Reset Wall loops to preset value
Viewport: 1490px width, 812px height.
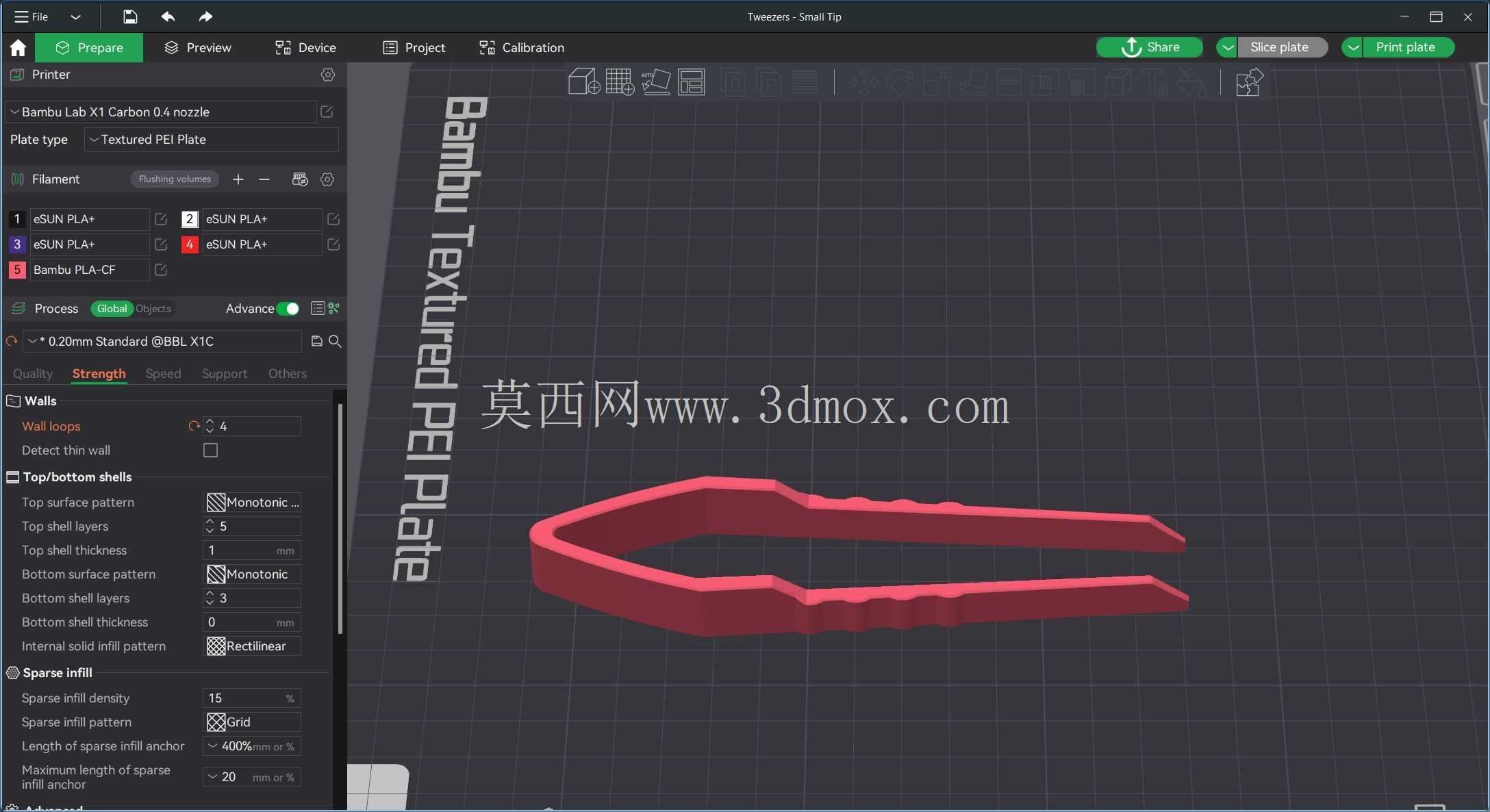(194, 426)
